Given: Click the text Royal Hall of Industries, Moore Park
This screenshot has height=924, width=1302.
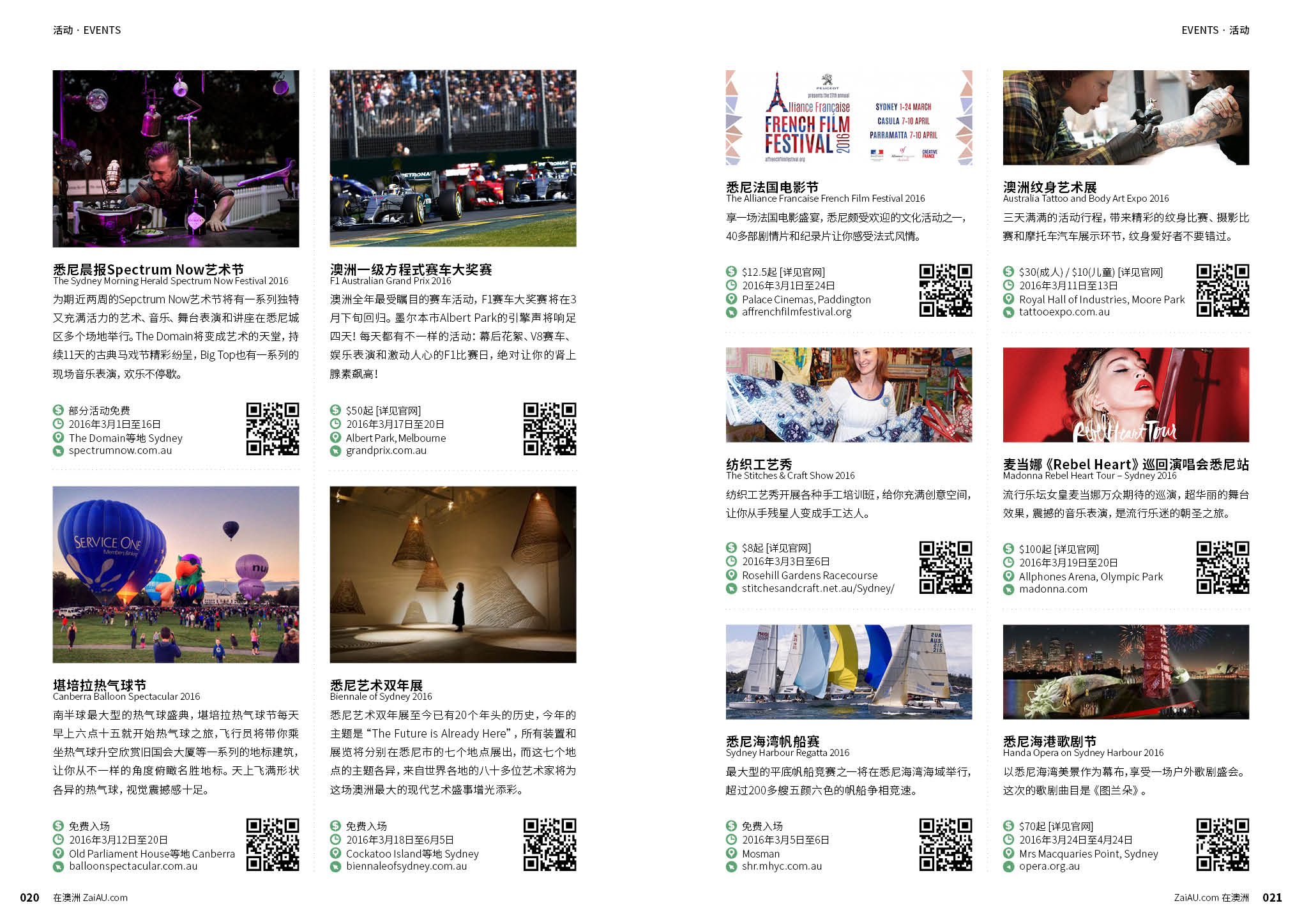Looking at the screenshot, I should pos(1101,299).
